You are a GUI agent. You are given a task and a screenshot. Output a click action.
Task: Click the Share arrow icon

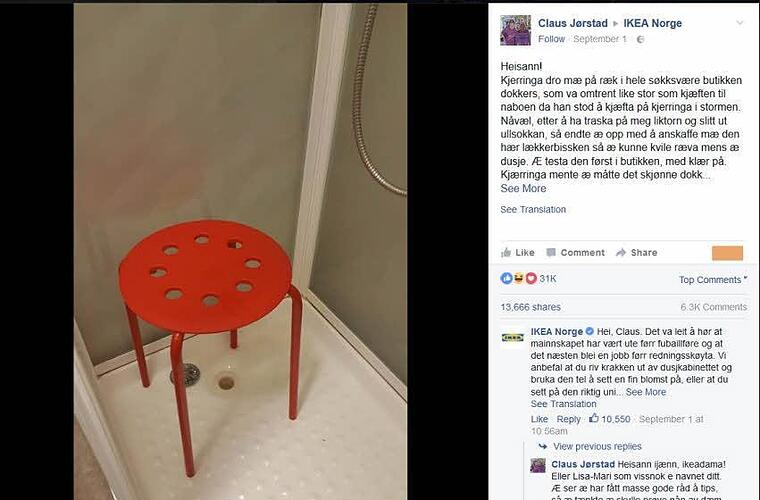coord(621,252)
